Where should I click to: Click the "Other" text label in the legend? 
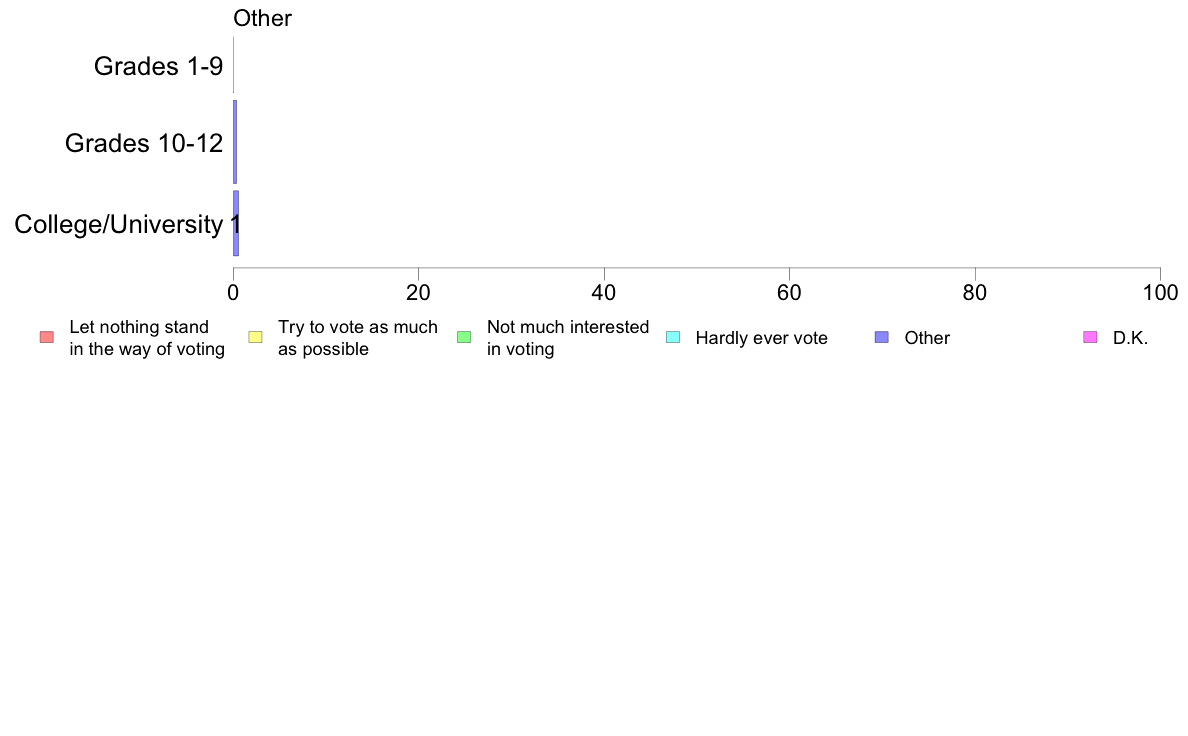point(927,338)
